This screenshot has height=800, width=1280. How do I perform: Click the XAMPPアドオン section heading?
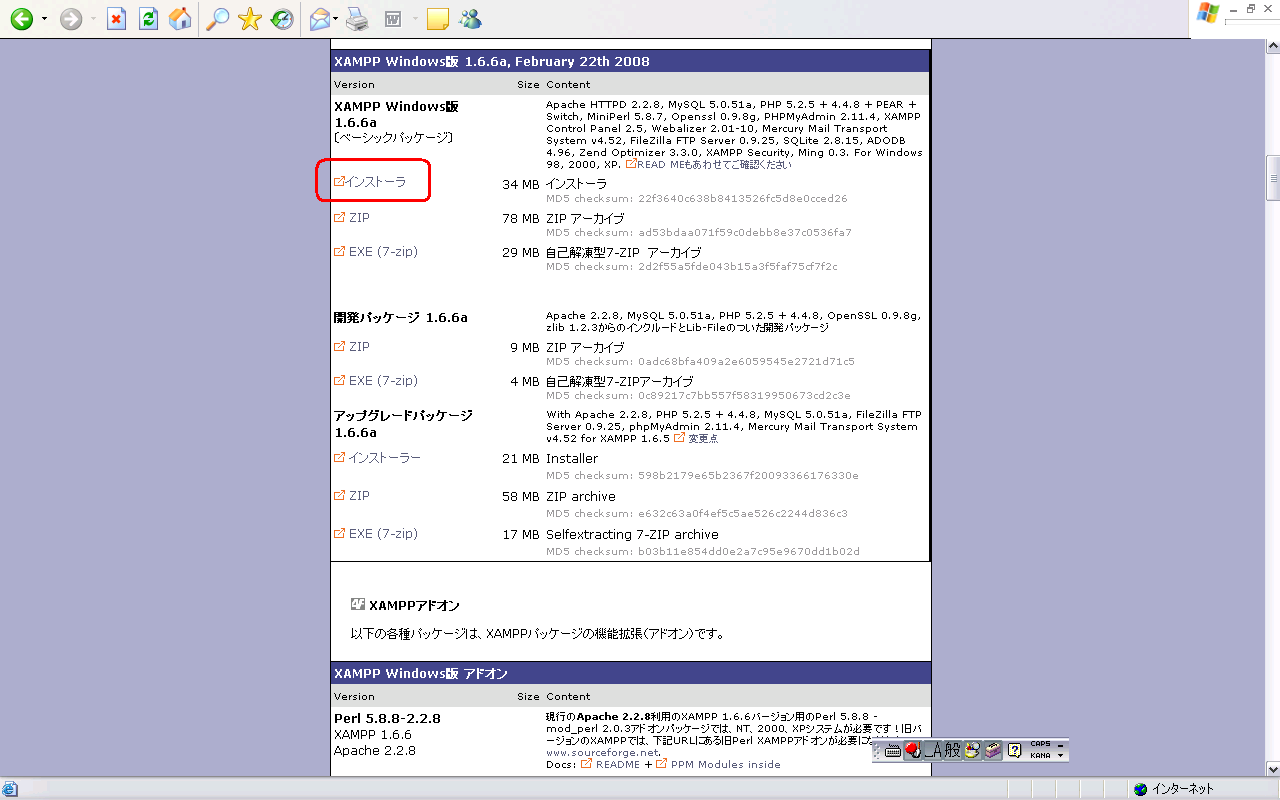[414, 605]
